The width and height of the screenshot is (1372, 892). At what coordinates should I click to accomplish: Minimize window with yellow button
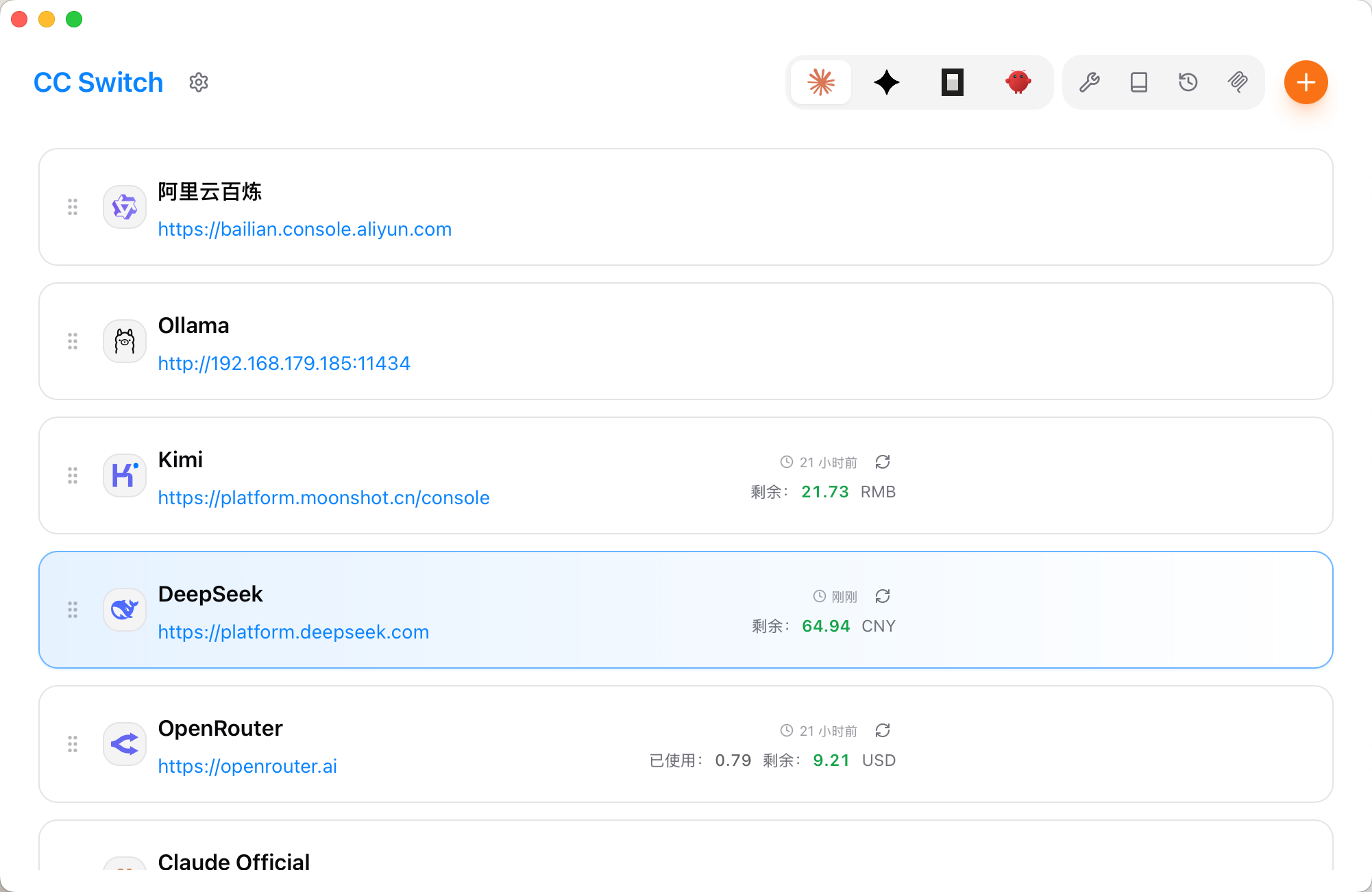coord(47,19)
